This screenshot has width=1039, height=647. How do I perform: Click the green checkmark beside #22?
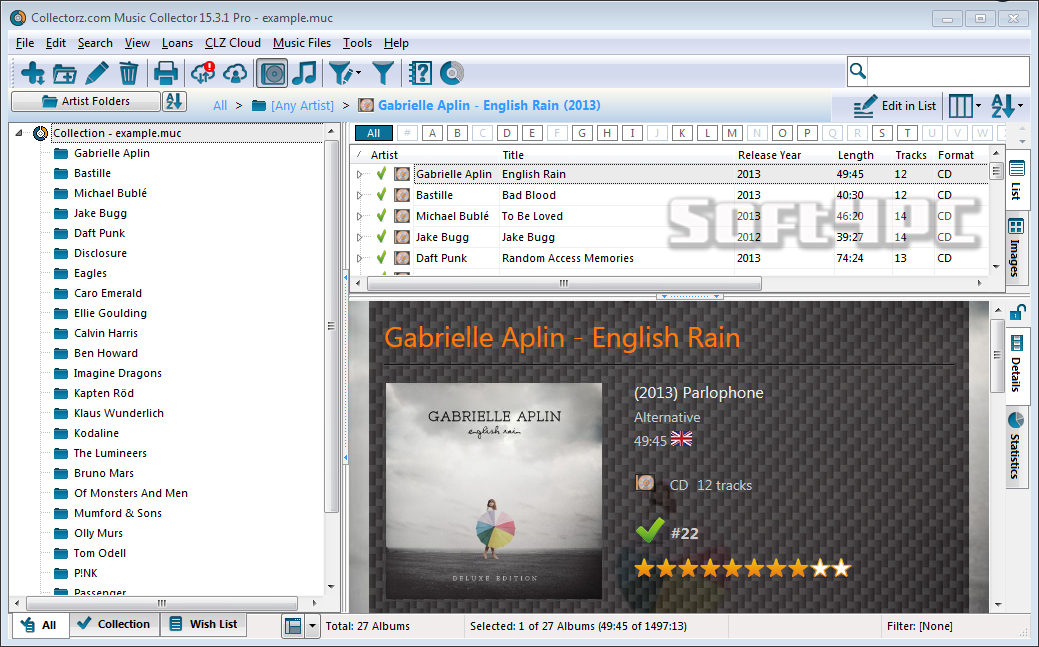coord(649,530)
